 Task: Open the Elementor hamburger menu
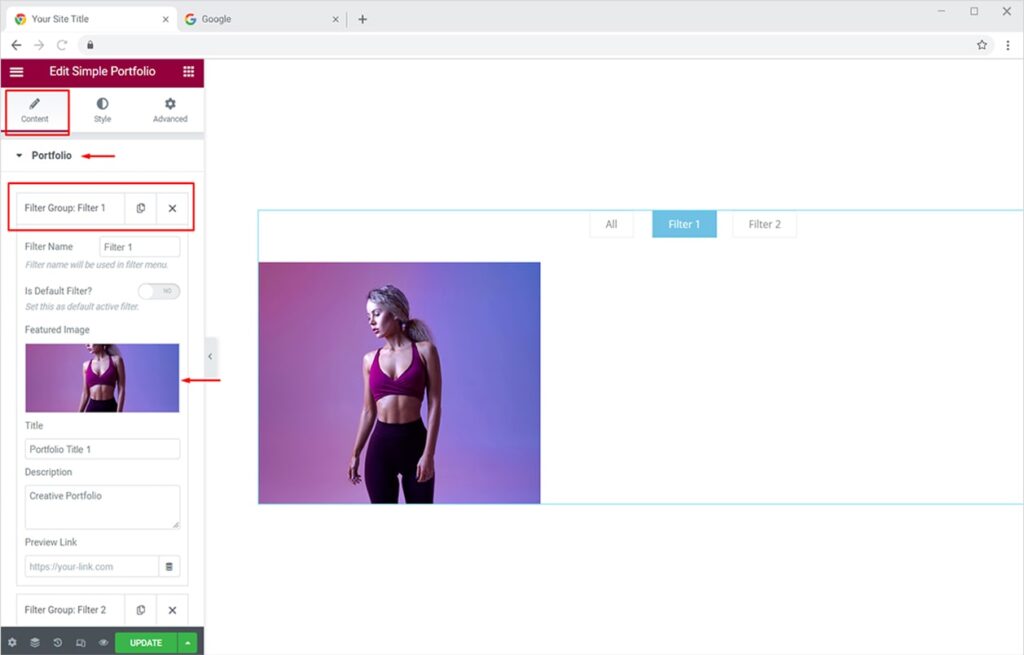(x=16, y=72)
